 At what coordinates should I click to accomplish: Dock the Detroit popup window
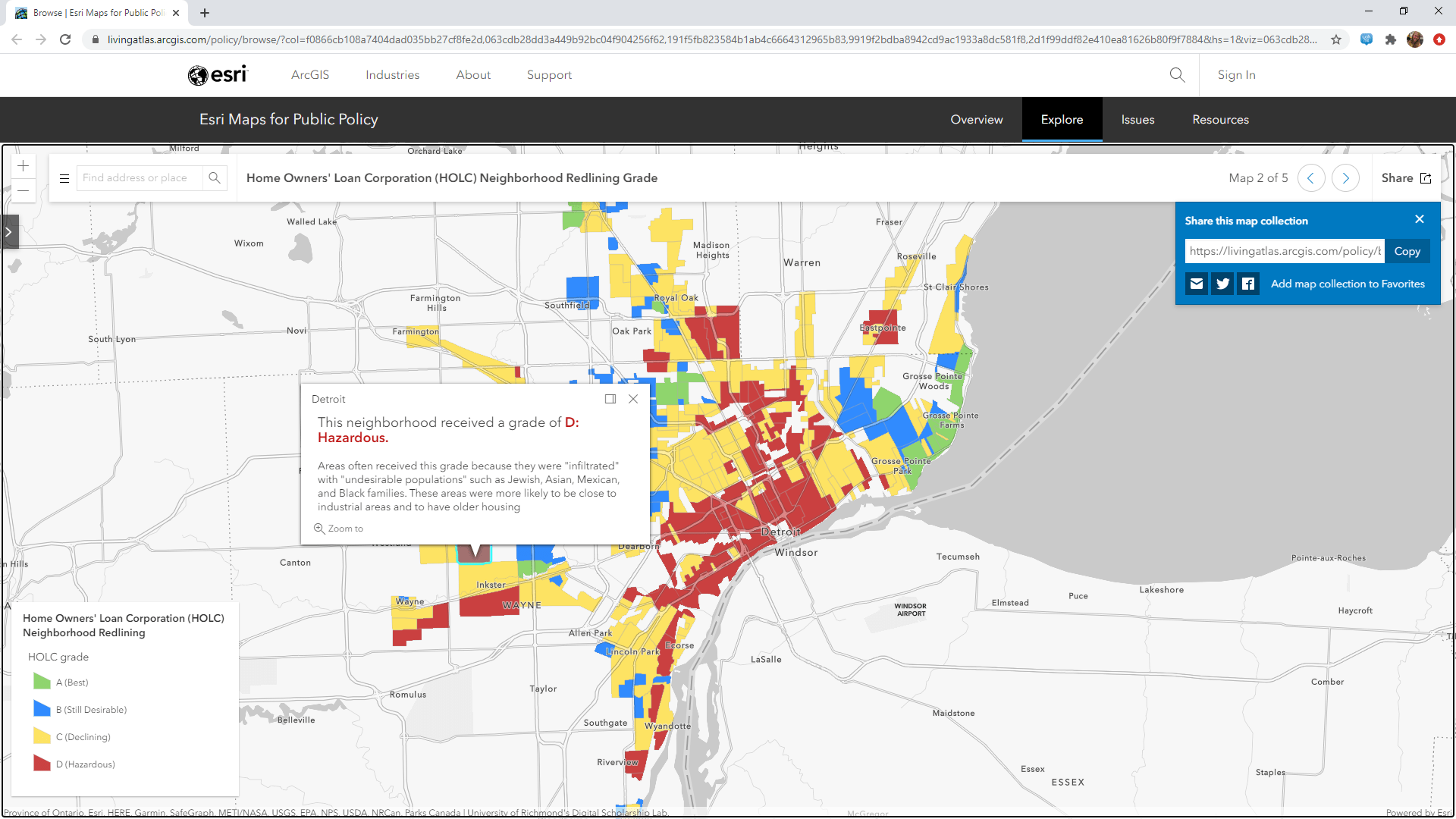610,399
